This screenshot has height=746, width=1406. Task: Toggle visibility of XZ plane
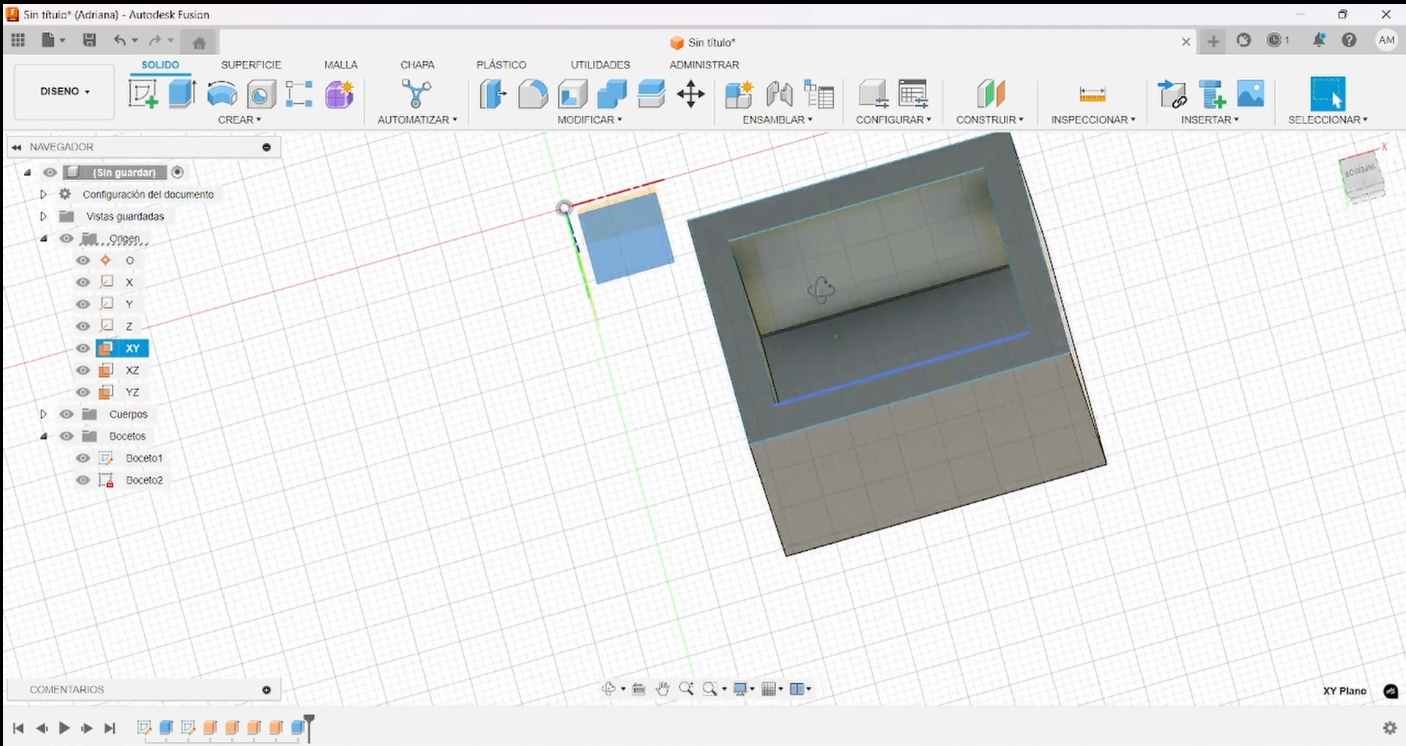coord(83,370)
